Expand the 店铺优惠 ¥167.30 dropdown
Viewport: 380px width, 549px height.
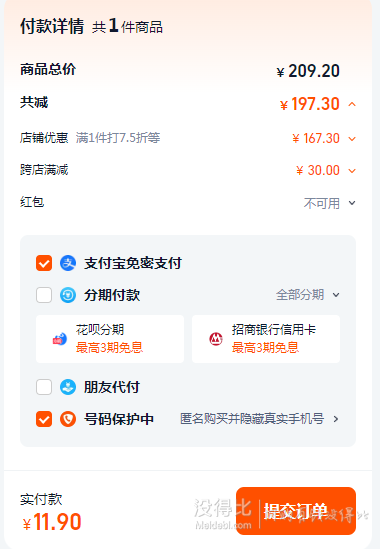coord(352,139)
